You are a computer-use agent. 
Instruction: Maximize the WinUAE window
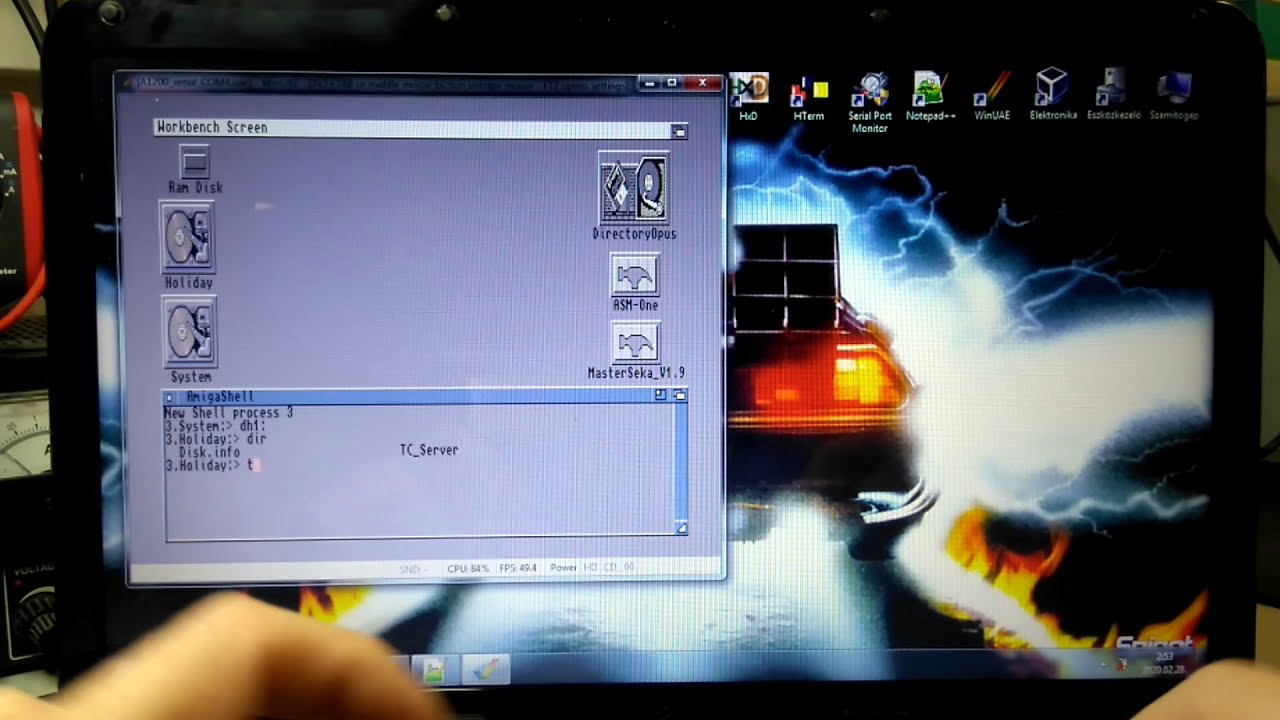point(672,82)
